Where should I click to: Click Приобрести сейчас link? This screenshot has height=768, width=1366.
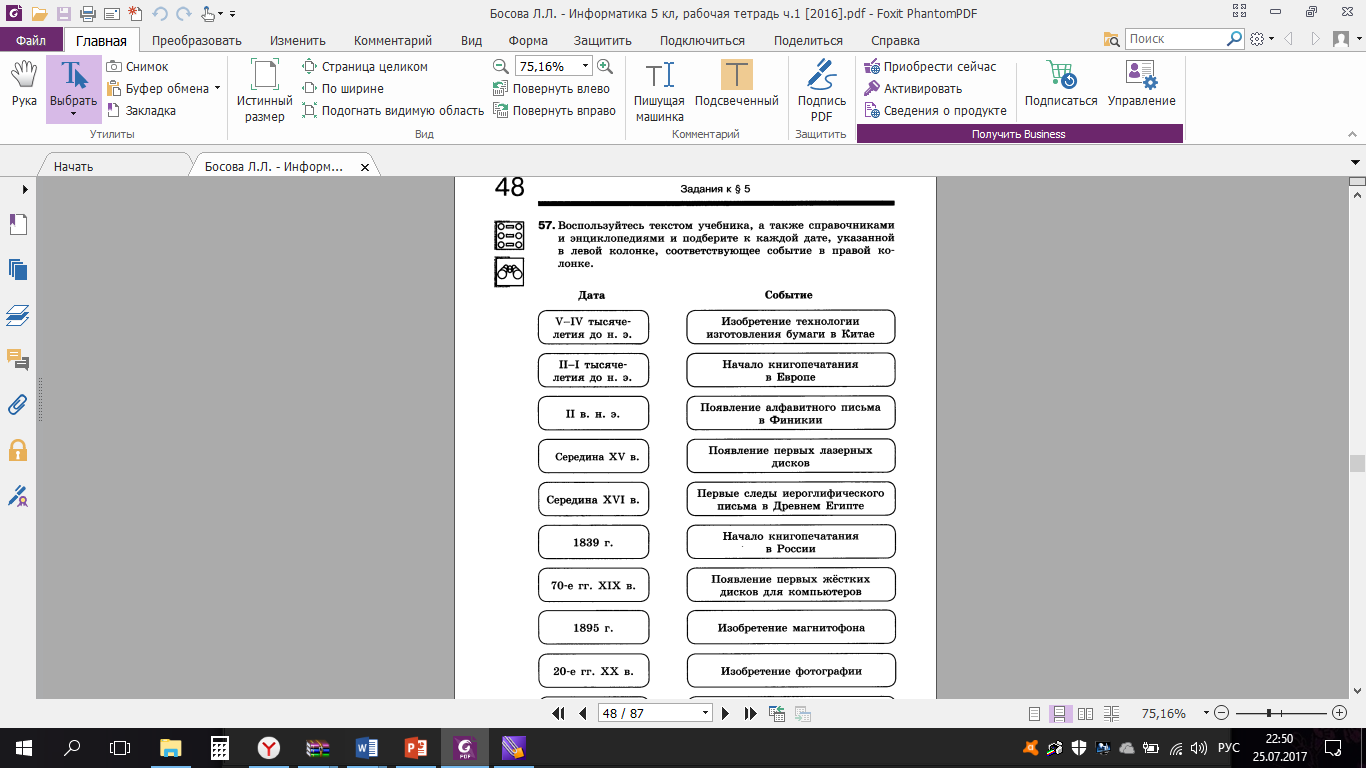pos(931,66)
